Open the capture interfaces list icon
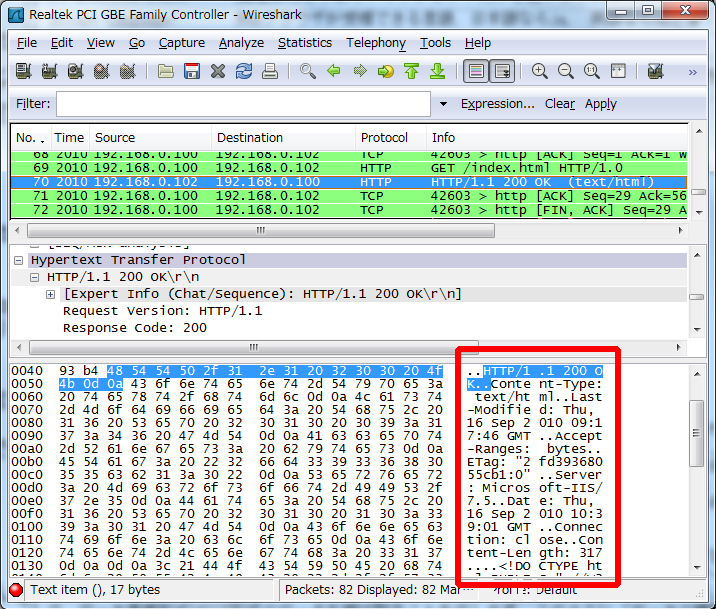Image resolution: width=716 pixels, height=609 pixels. click(x=23, y=72)
